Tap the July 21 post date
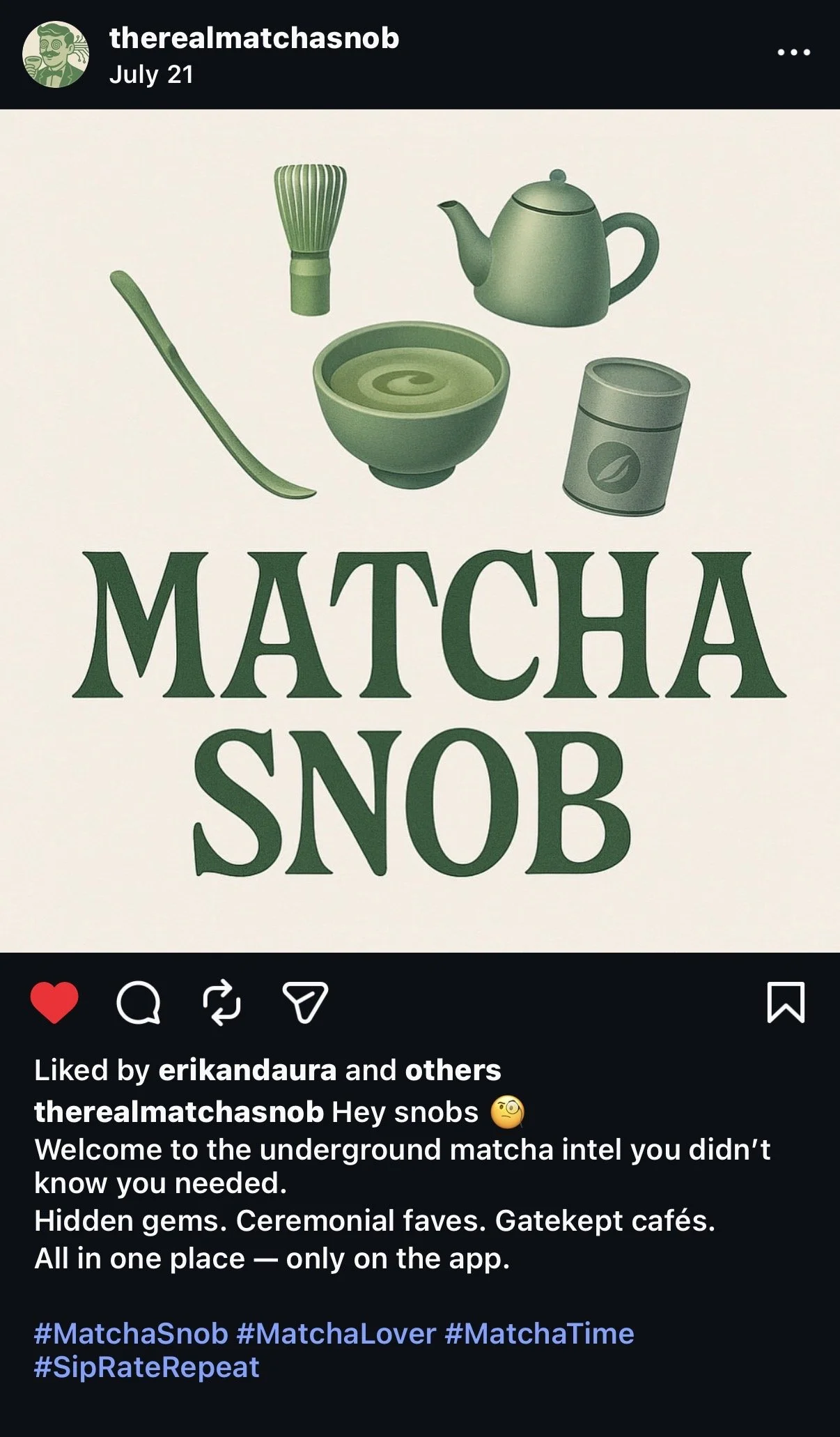This screenshot has height=1437, width=840. pyautogui.click(x=151, y=75)
